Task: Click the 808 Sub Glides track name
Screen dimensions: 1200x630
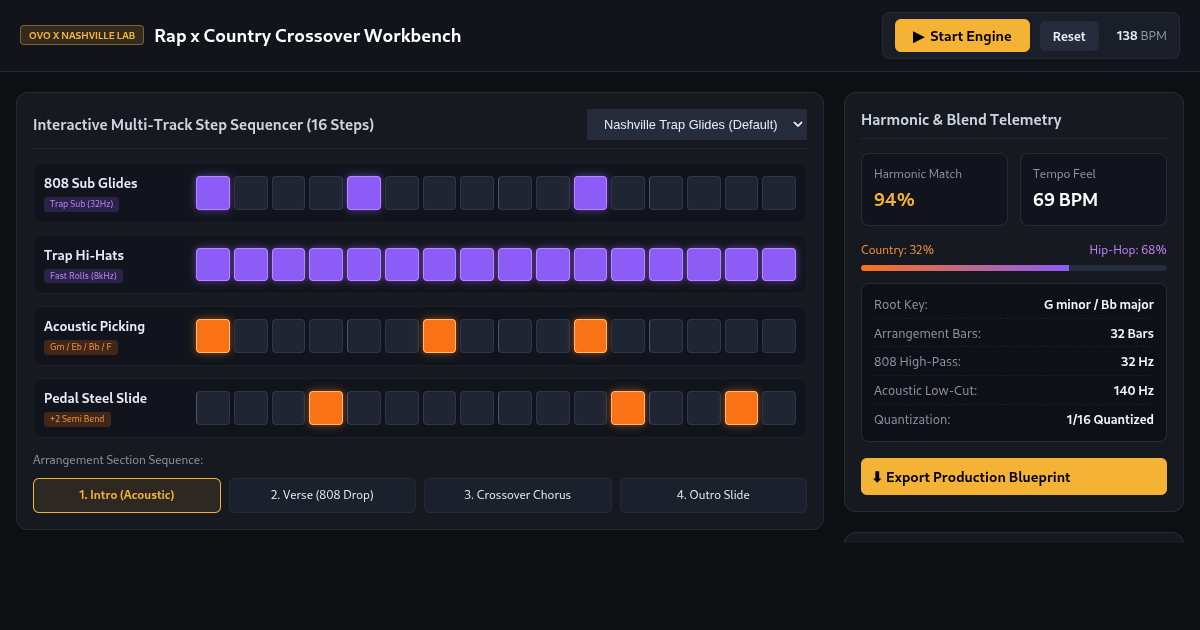Action: [91, 183]
